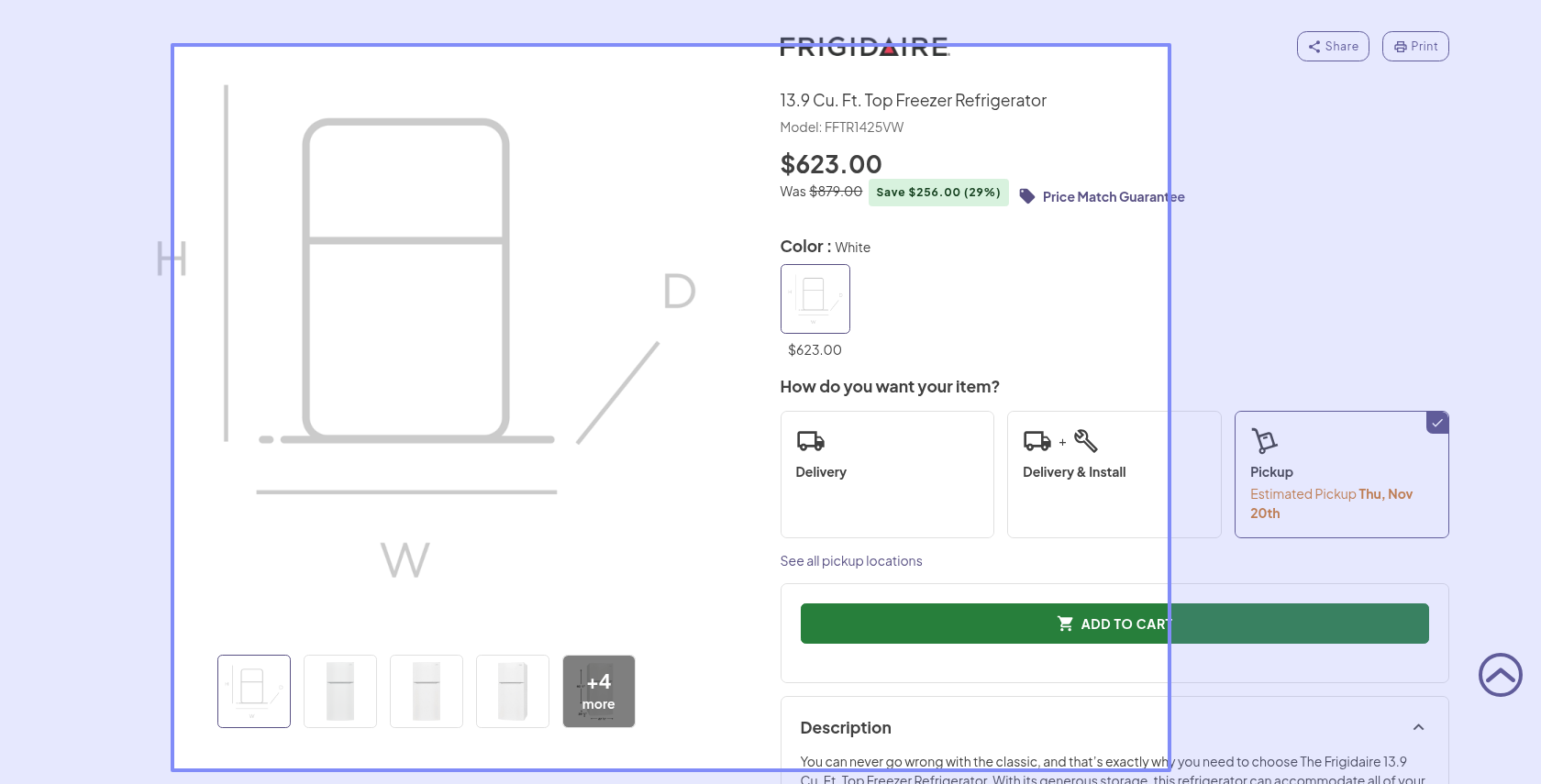
Task: Click the Price Match Guarantee tag icon
Action: [x=1027, y=196]
